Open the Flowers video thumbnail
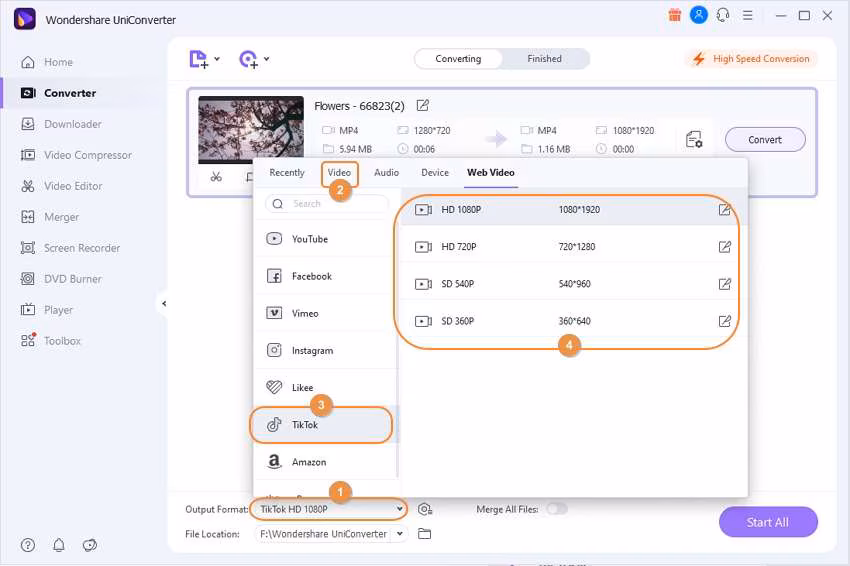Image resolution: width=850 pixels, height=566 pixels. click(250, 130)
